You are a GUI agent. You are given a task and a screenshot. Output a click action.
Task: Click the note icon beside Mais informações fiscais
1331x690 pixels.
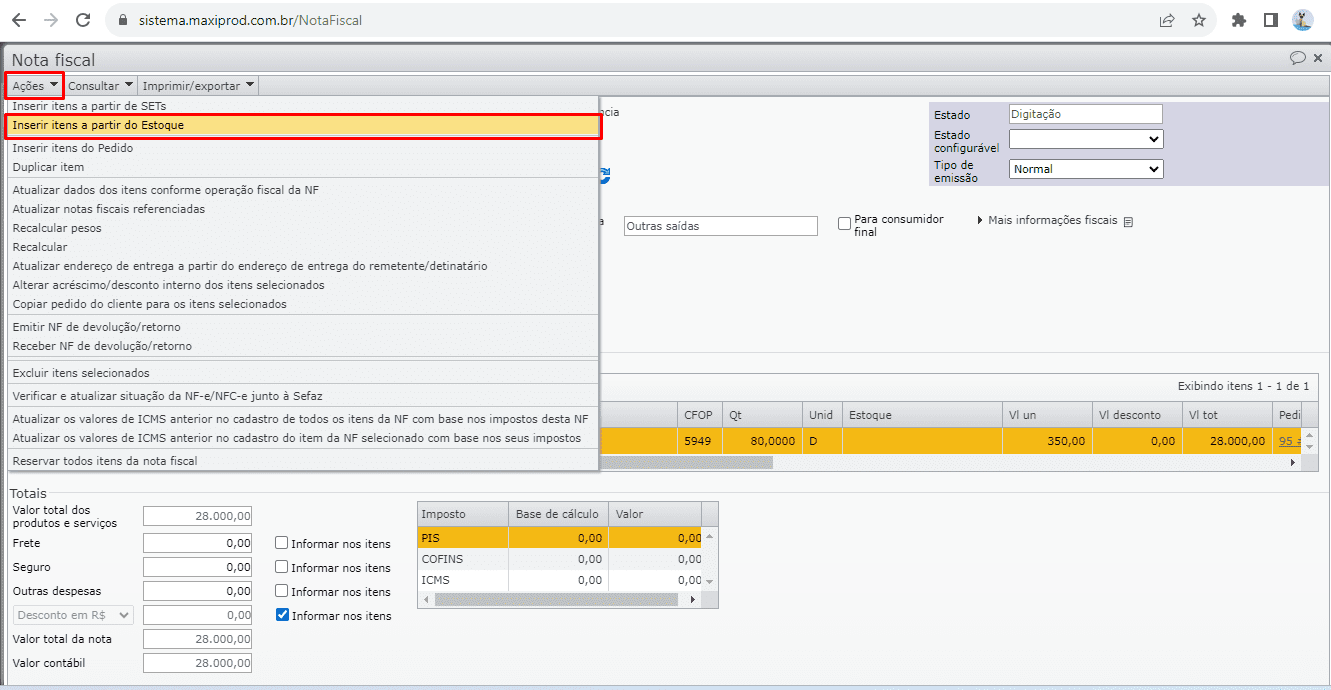pos(1128,222)
